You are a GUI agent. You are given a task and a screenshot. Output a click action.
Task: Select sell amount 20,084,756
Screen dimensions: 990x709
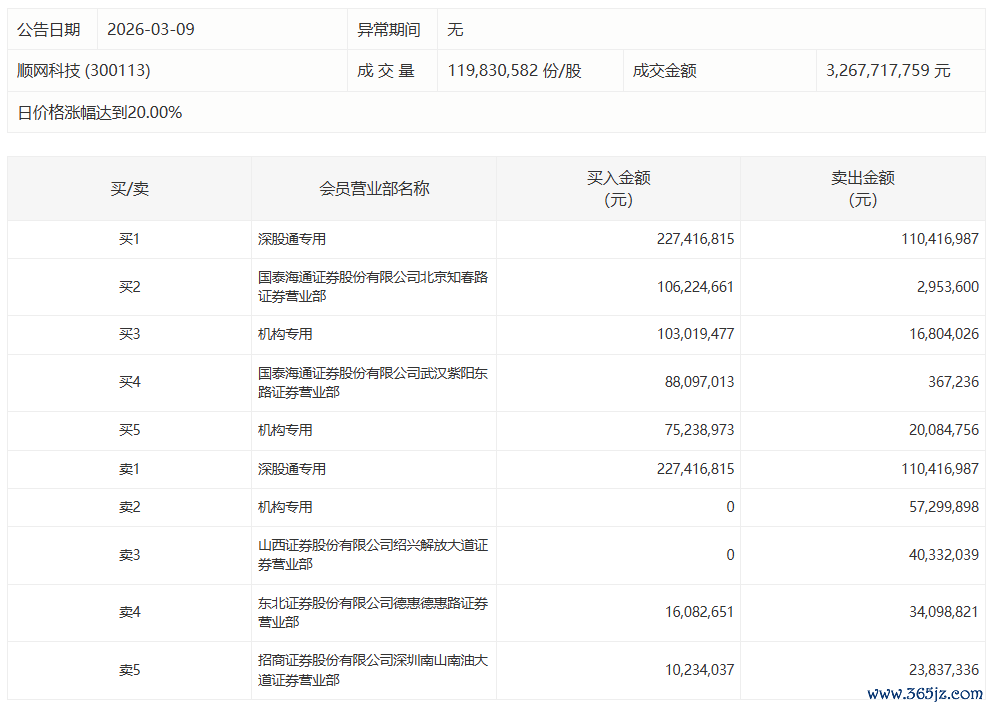coord(944,430)
